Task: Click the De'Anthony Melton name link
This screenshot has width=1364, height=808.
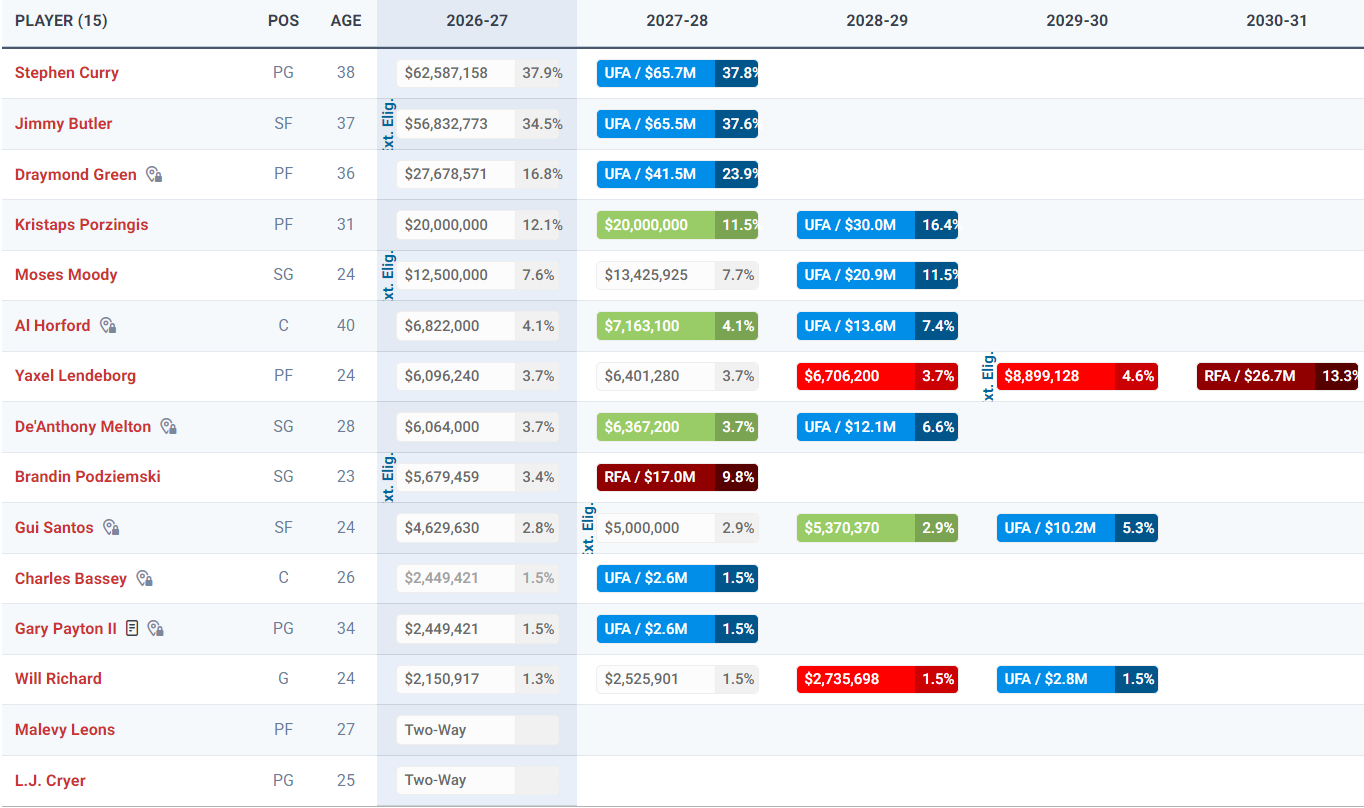Action: tap(83, 427)
